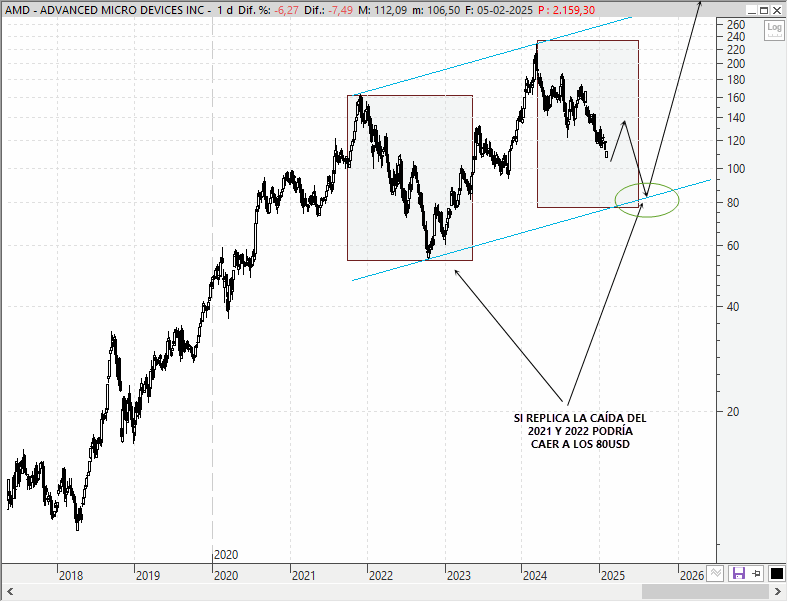This screenshot has width=788, height=602.
Task: Toggle the Log scale button
Action: [x=774, y=30]
